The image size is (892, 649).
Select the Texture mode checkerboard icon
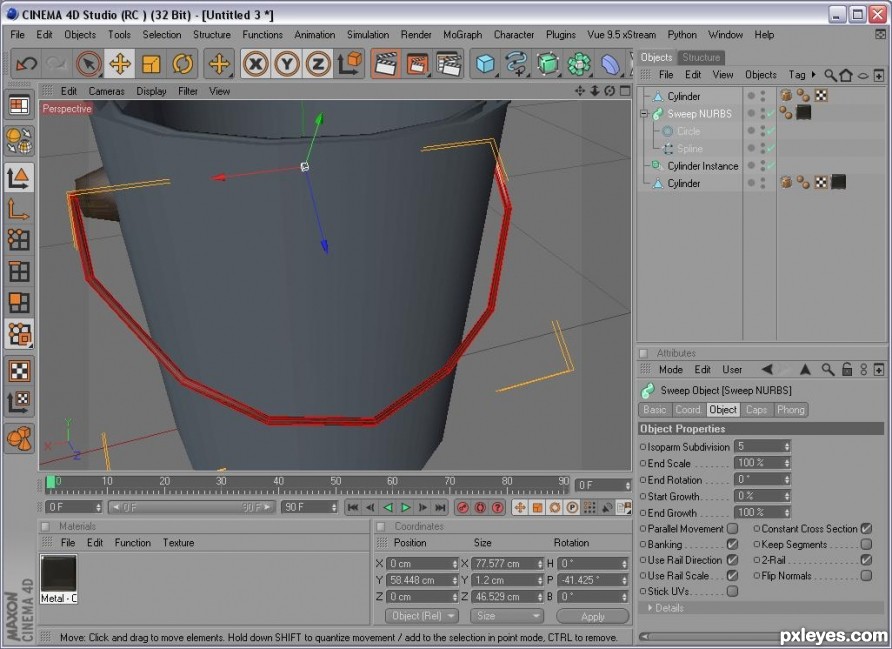click(x=19, y=371)
